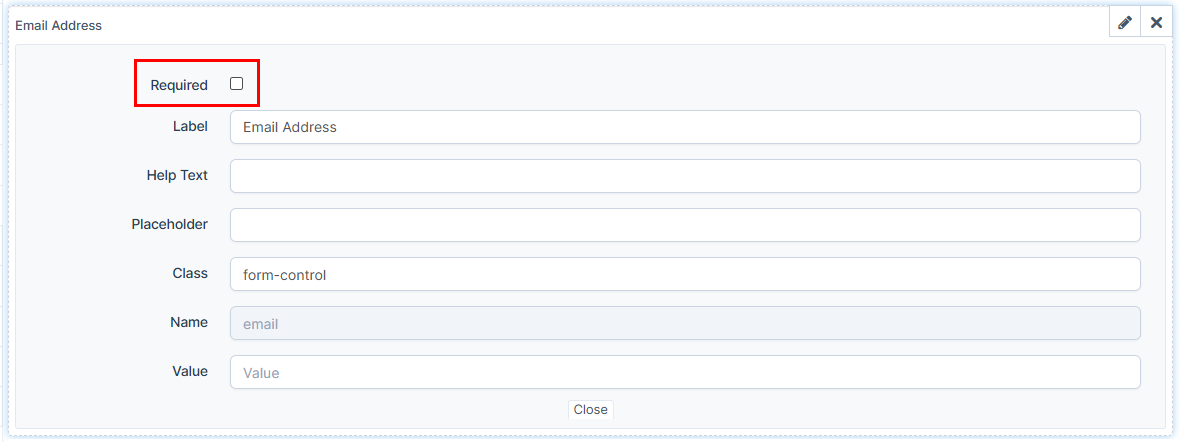
Task: Click the Email Address header title
Action: [58, 25]
